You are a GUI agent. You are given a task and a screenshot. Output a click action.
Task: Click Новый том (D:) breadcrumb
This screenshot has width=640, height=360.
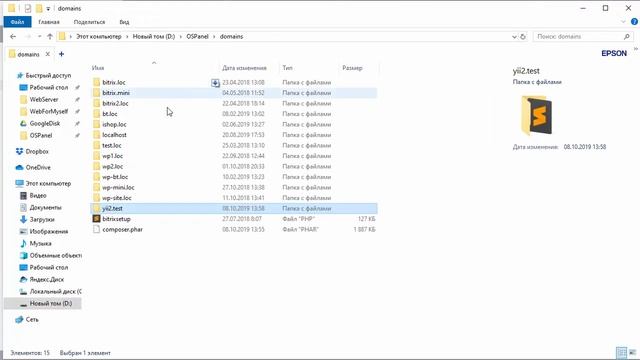[x=154, y=37]
